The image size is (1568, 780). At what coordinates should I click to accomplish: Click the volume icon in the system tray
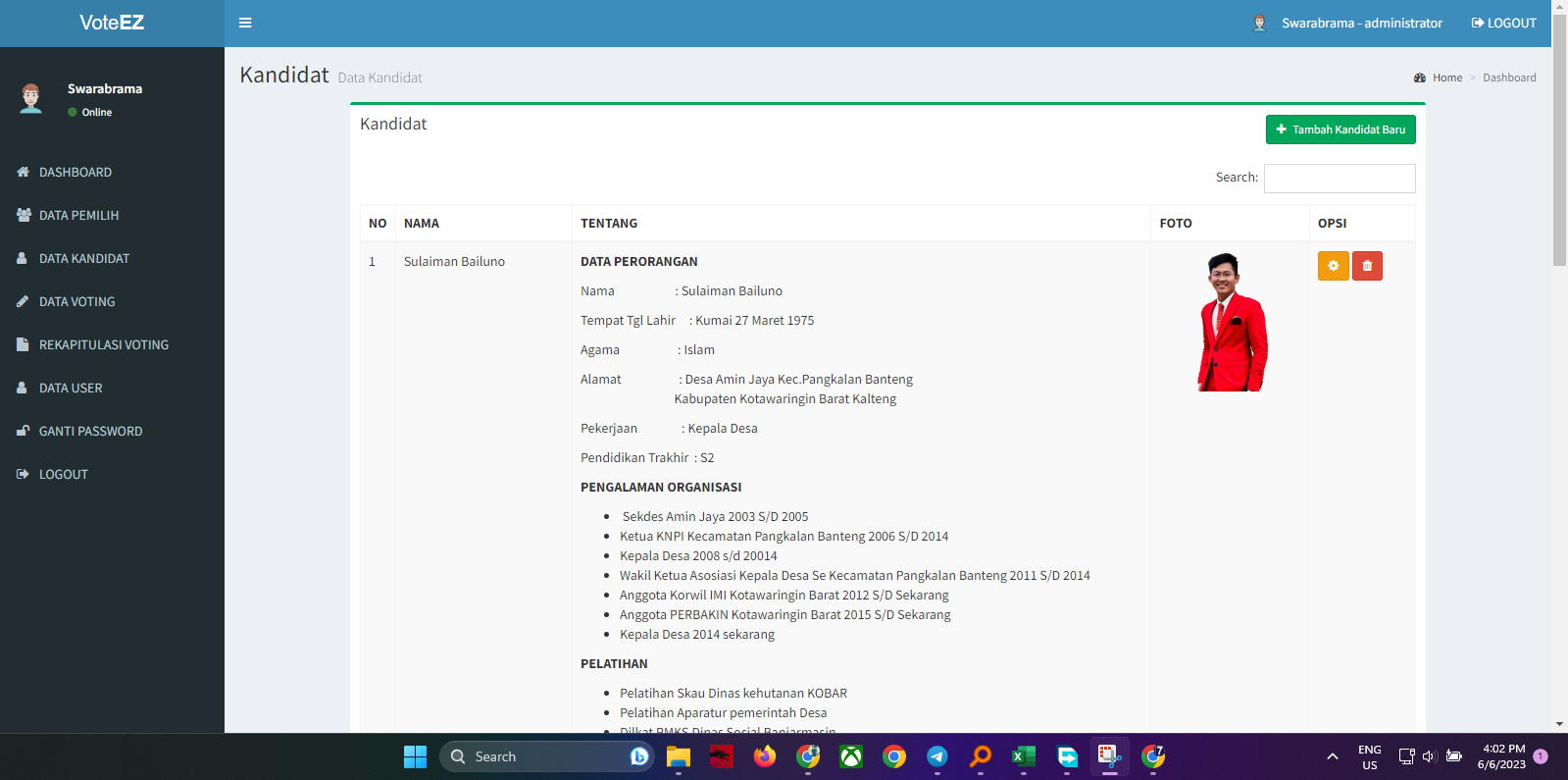click(1429, 756)
